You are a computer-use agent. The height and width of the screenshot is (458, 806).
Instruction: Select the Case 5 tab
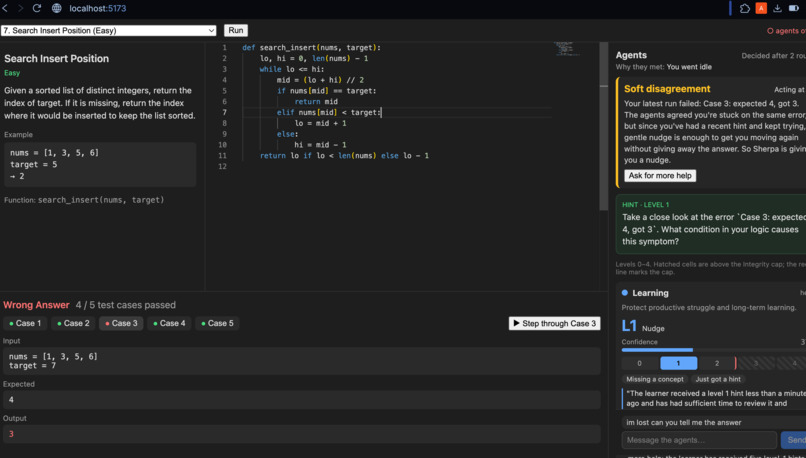217,323
